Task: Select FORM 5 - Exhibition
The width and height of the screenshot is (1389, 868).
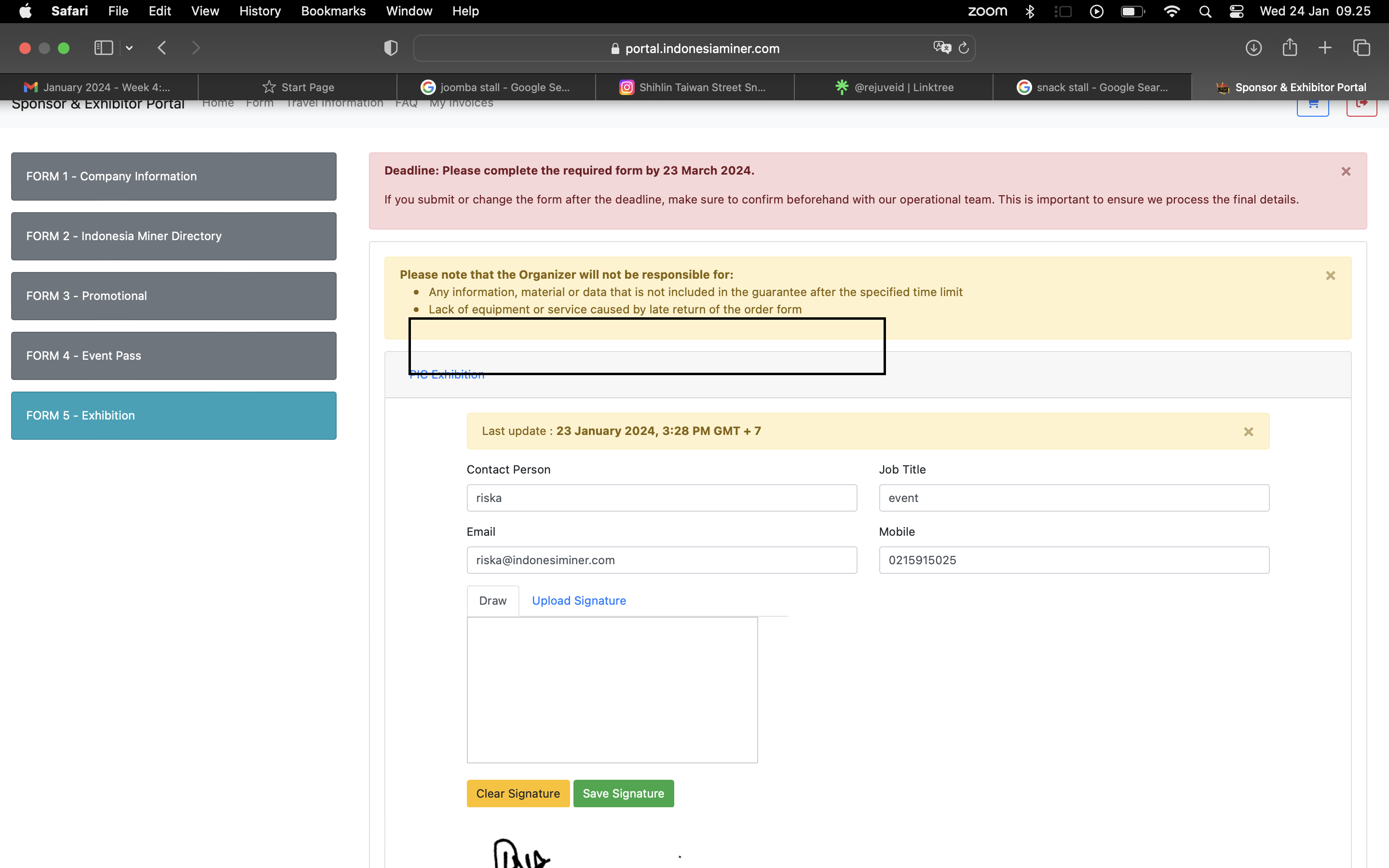Action: [174, 416]
